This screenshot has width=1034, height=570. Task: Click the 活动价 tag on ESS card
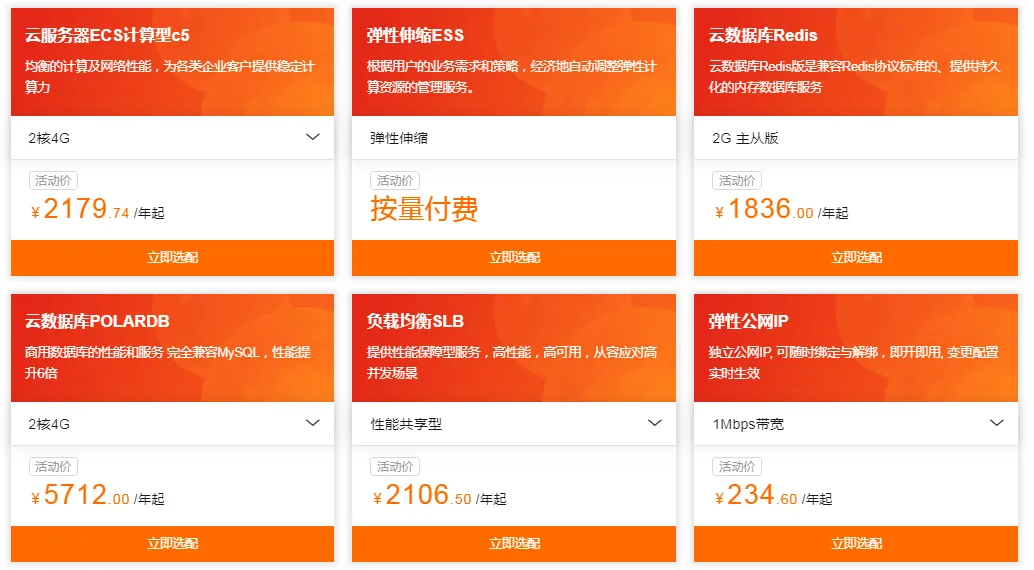coord(395,181)
